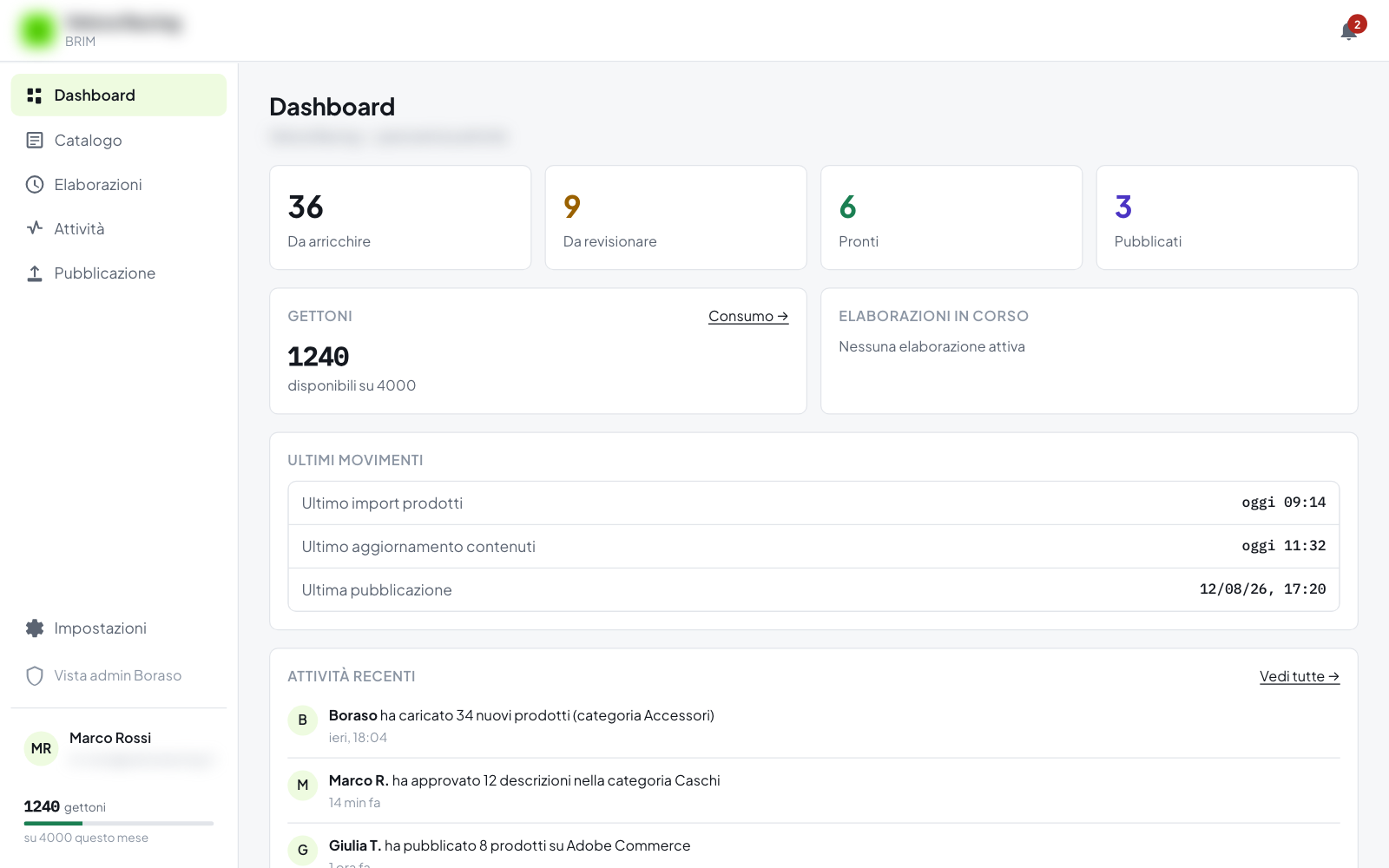Open the Catalogo menu item
The image size is (1389, 868).
point(119,140)
